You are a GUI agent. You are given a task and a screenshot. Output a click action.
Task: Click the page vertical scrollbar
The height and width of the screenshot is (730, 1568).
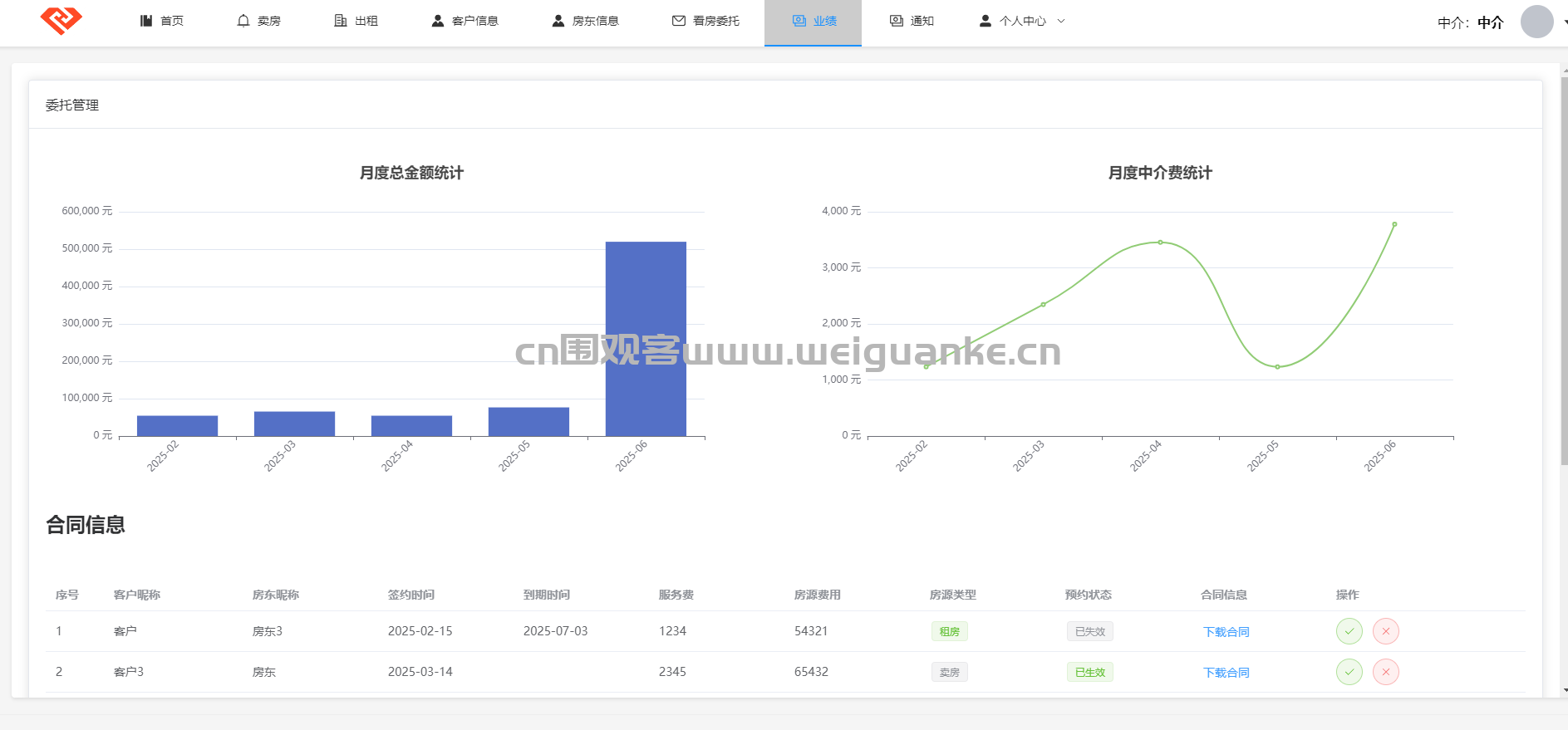tap(1564, 270)
